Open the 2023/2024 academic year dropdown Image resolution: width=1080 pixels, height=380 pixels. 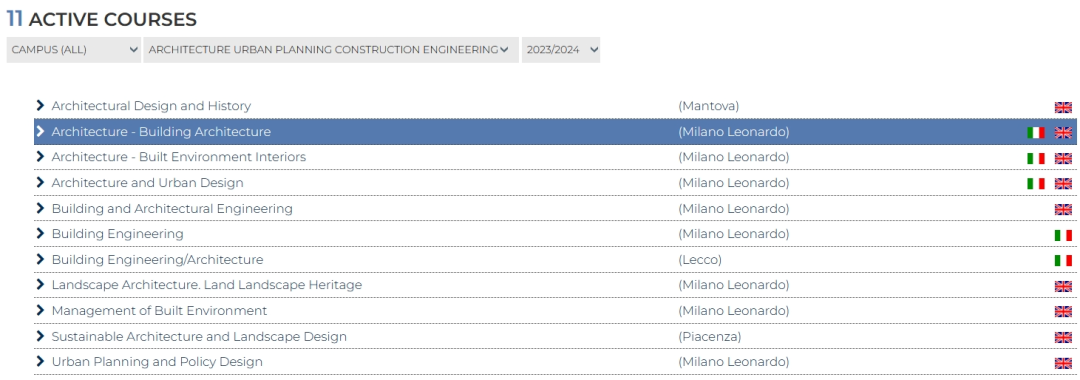(561, 50)
